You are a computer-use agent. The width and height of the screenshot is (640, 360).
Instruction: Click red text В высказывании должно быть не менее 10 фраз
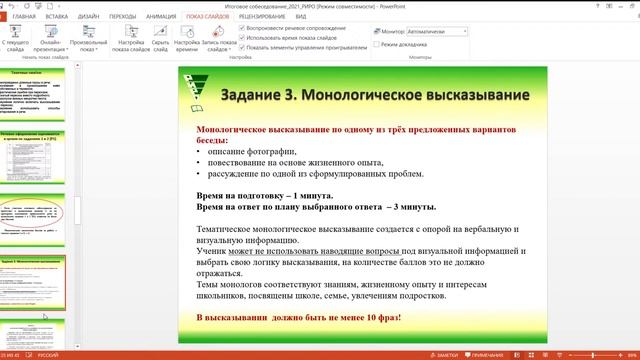(x=298, y=317)
